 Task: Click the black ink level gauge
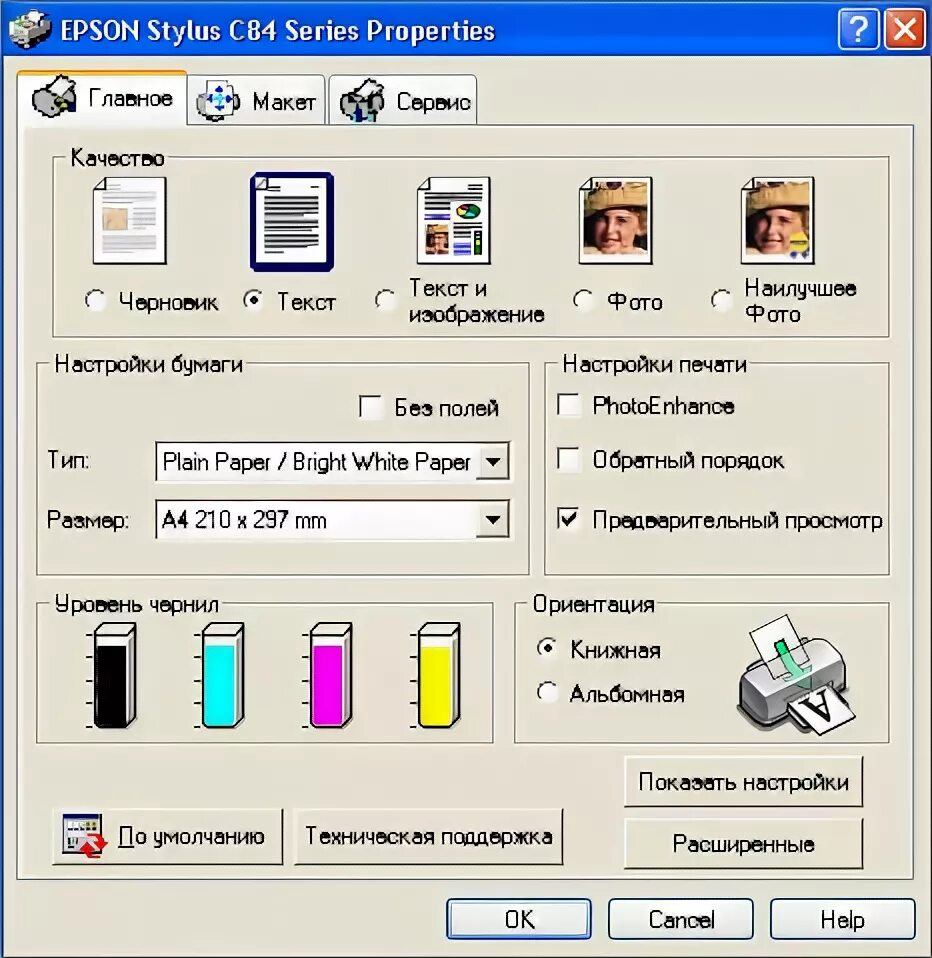[x=113, y=675]
